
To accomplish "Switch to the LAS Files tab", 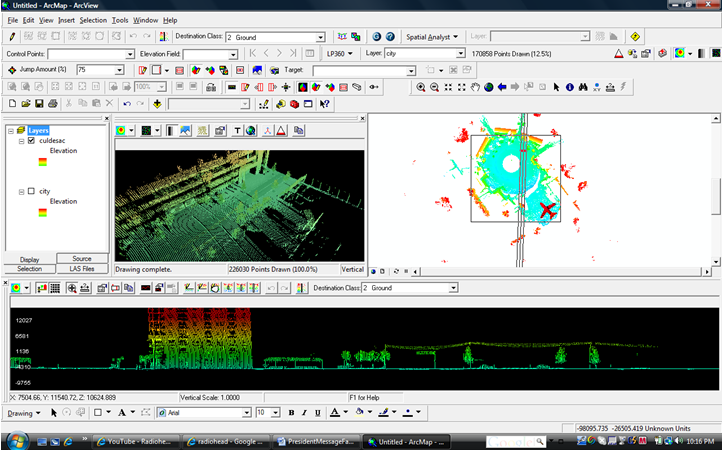I will pos(82,269).
